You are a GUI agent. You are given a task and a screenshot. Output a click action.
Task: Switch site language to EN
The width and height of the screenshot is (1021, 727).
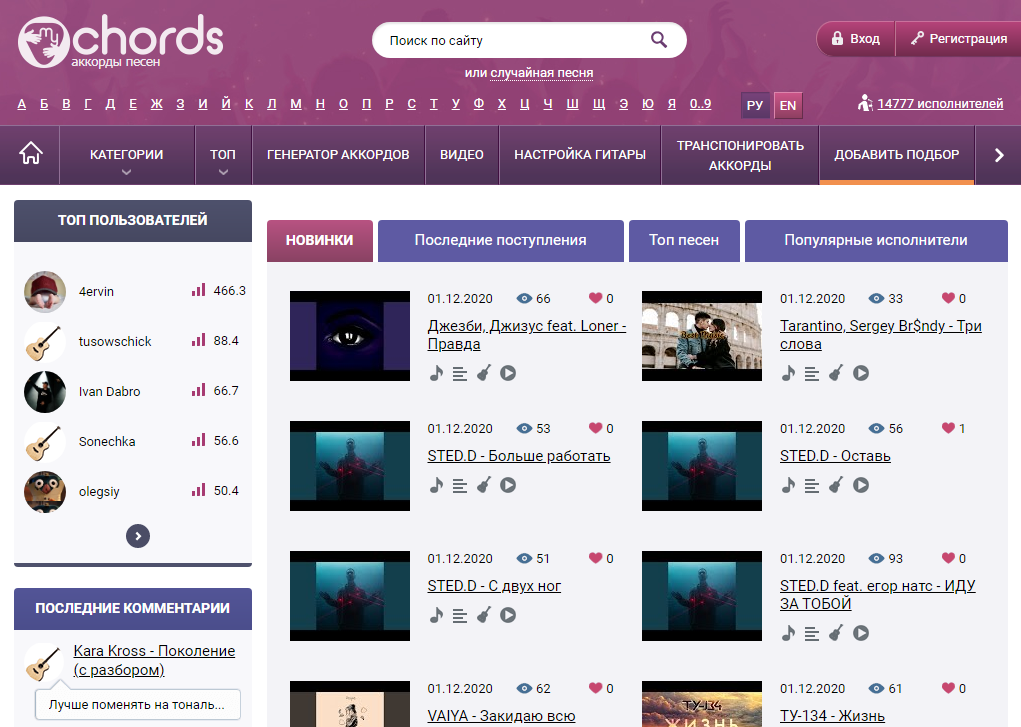788,105
